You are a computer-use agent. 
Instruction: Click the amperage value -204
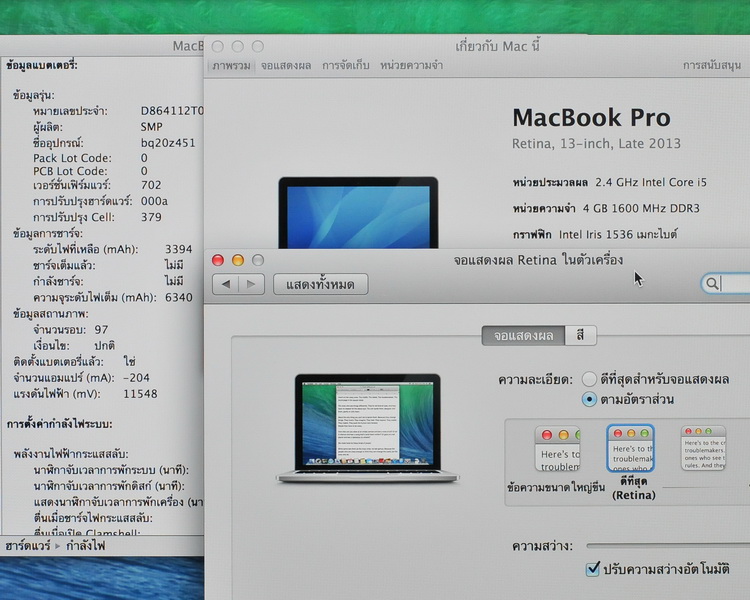136,378
